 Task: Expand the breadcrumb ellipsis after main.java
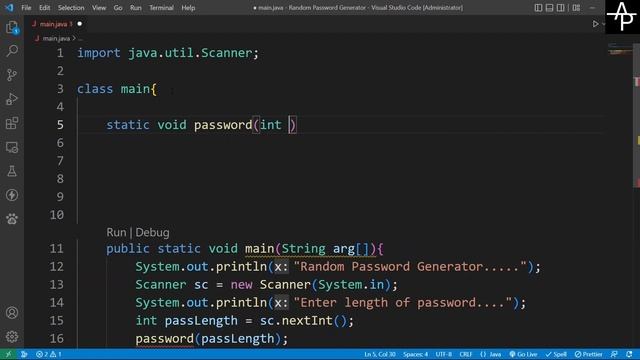[x=80, y=38]
